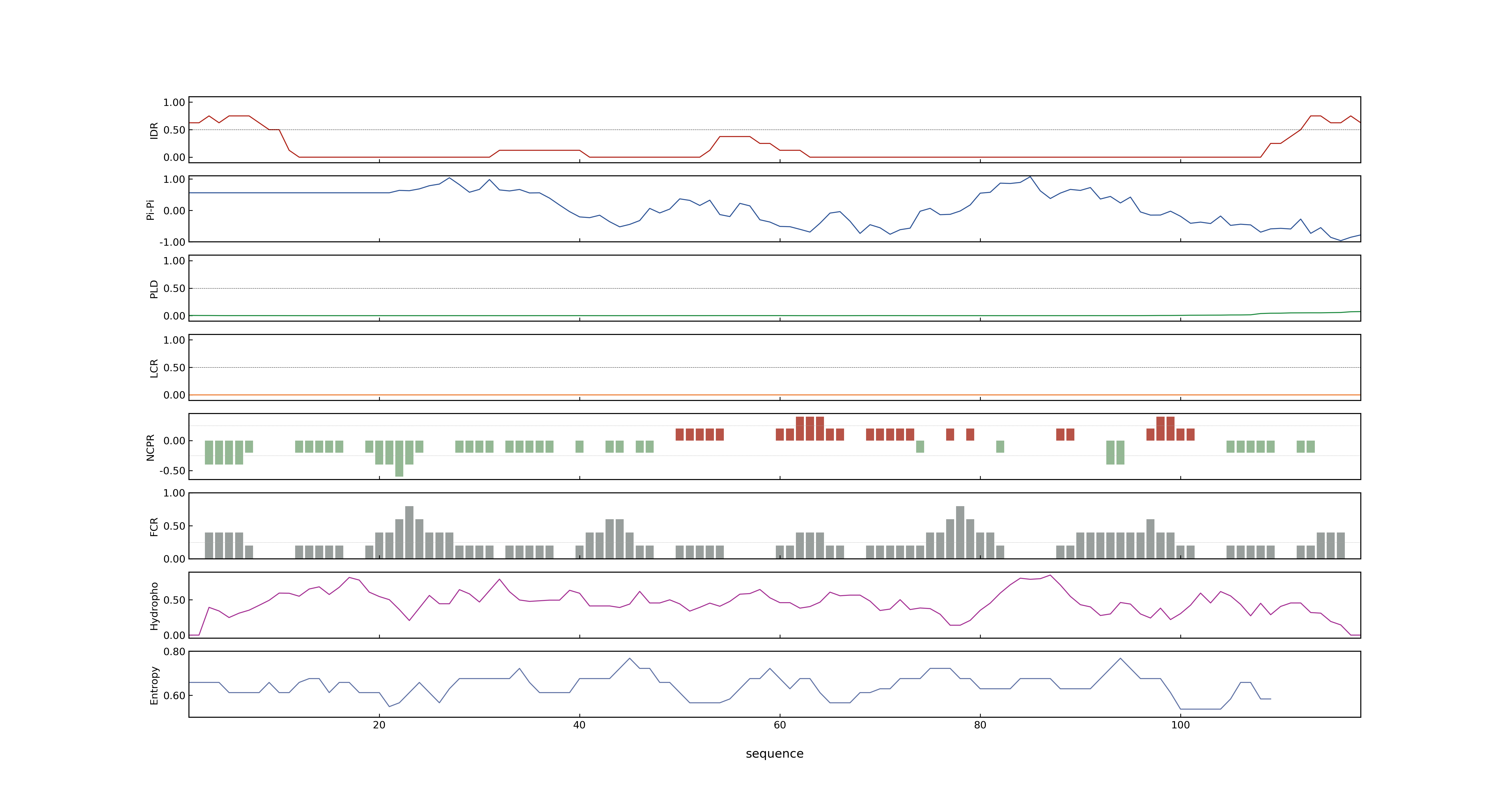
Task: Click the PLD axis label
Action: tap(154, 288)
